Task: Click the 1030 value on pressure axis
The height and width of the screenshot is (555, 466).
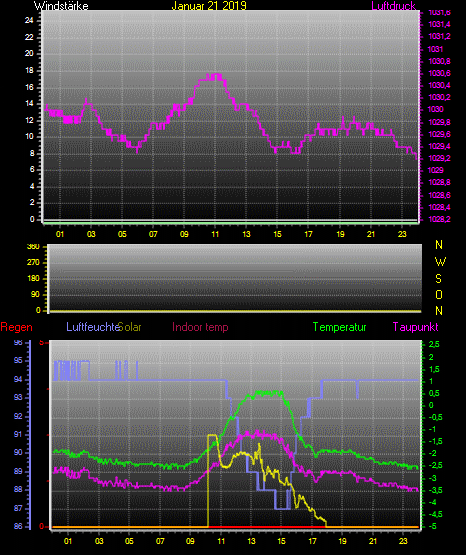Action: coord(436,109)
